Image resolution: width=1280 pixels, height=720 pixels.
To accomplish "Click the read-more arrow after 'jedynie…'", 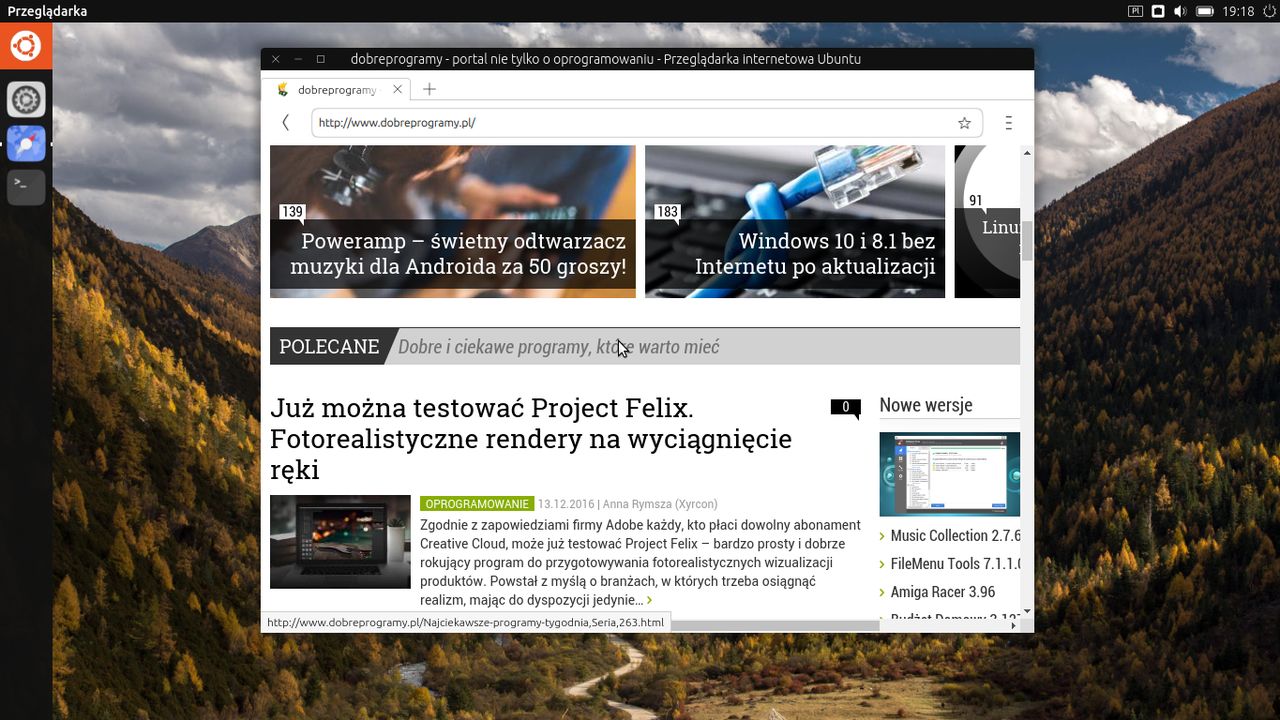I will click(x=649, y=601).
